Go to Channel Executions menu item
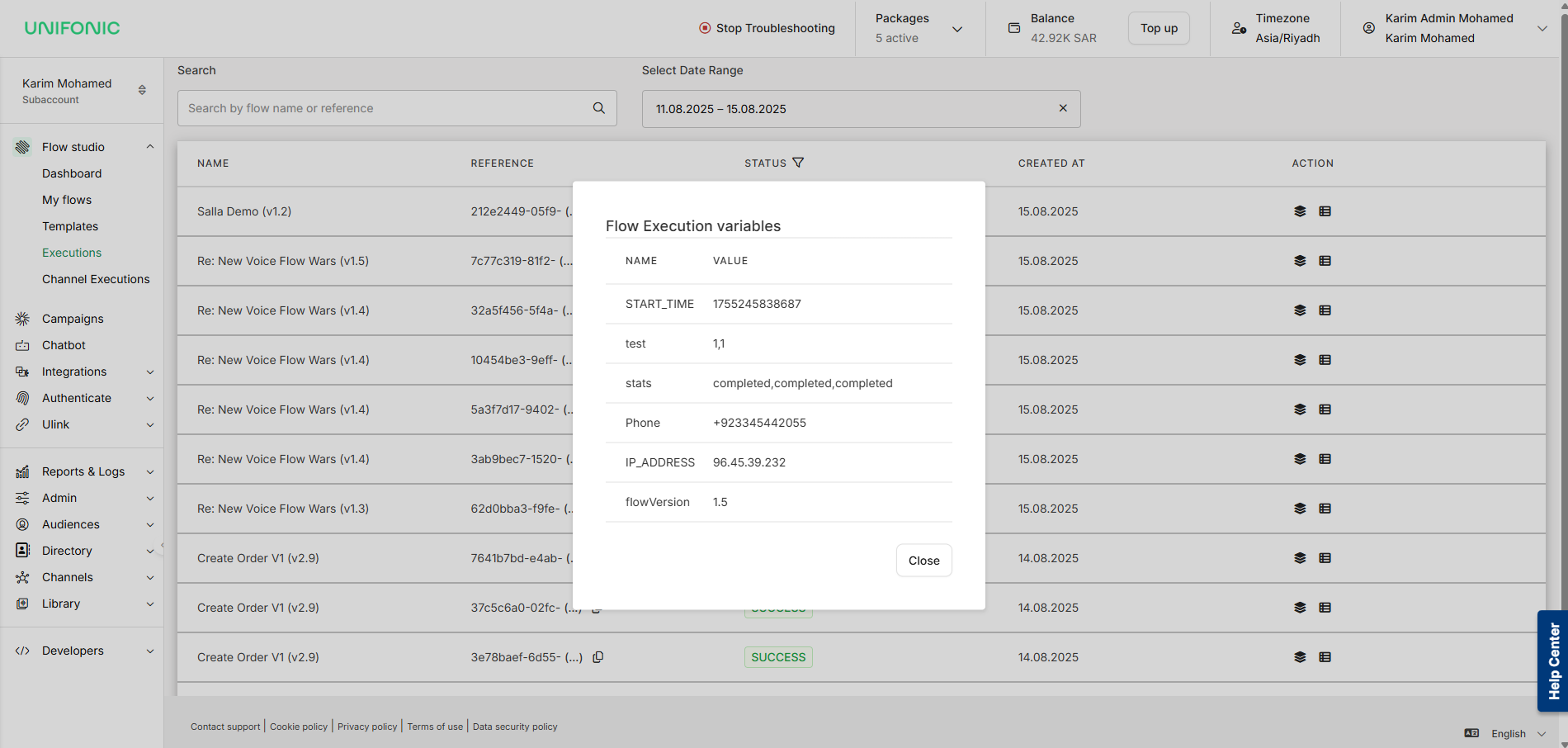The image size is (1568, 748). click(96, 279)
